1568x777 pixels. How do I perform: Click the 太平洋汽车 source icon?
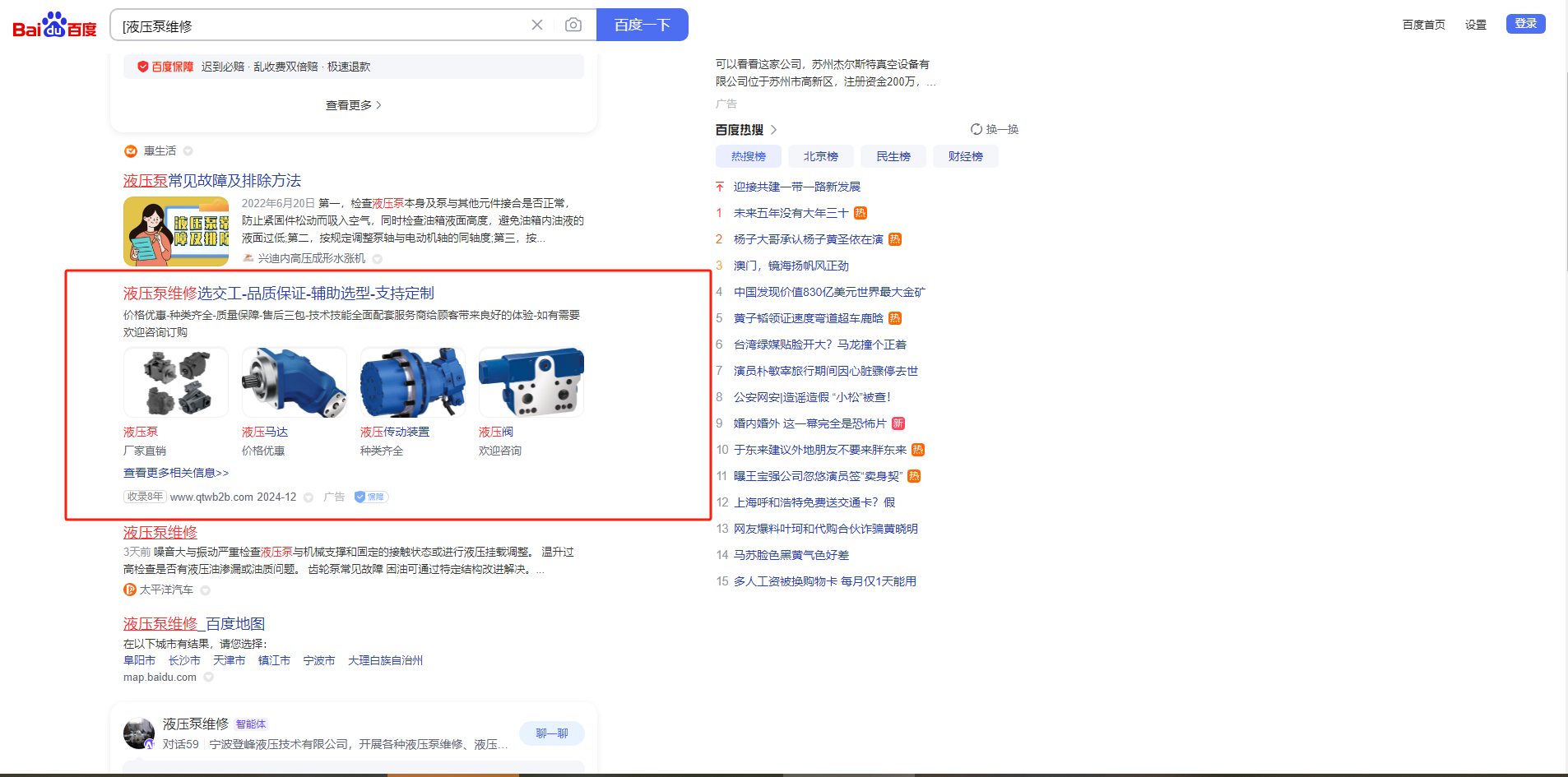[x=130, y=590]
